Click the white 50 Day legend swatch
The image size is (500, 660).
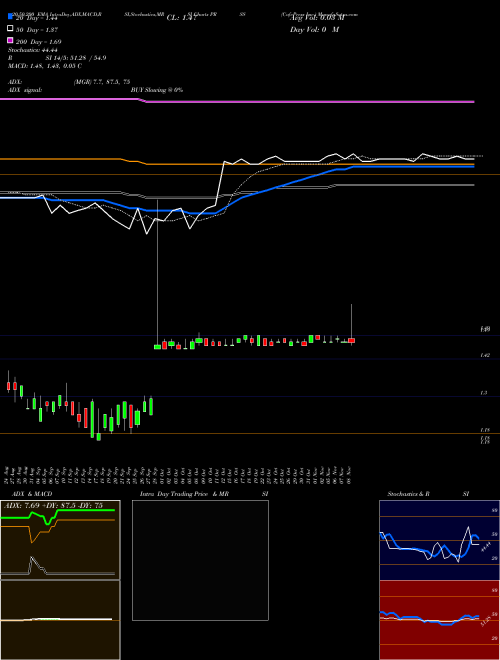[11, 29]
